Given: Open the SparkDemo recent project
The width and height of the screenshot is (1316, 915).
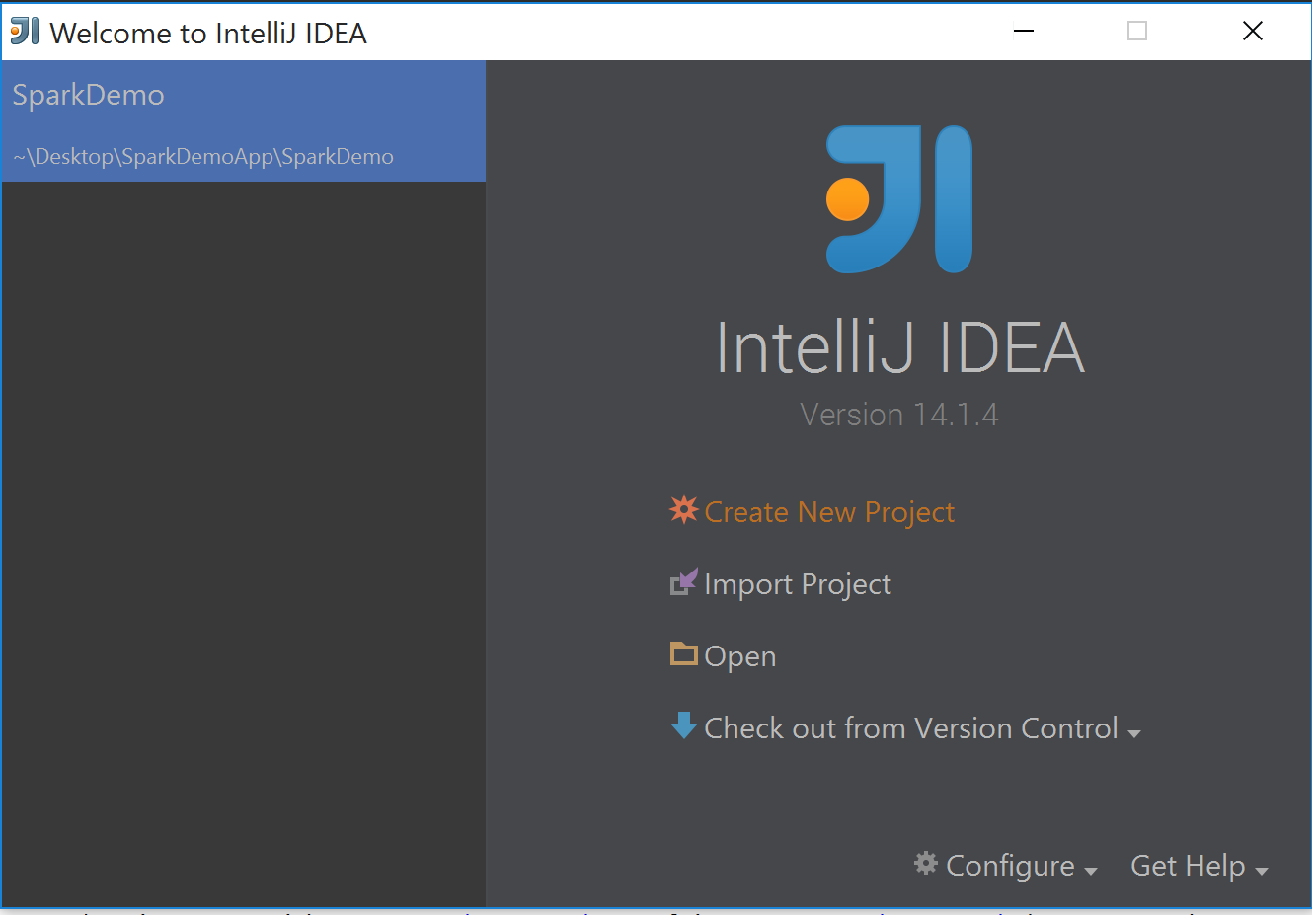Looking at the screenshot, I should coord(243,121).
